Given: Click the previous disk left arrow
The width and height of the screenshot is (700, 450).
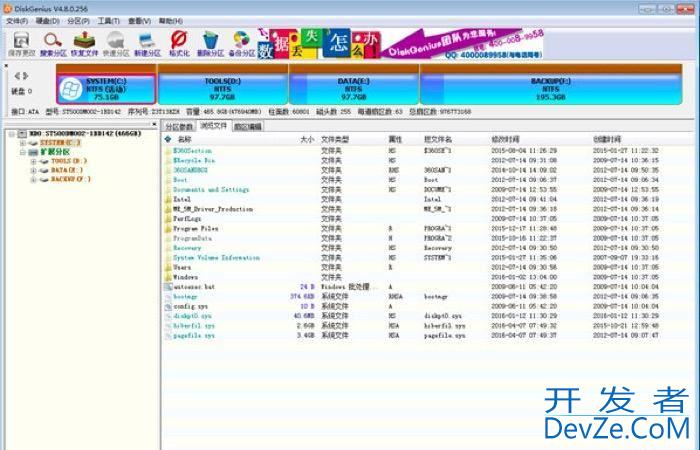Looking at the screenshot, I should tap(17, 76).
